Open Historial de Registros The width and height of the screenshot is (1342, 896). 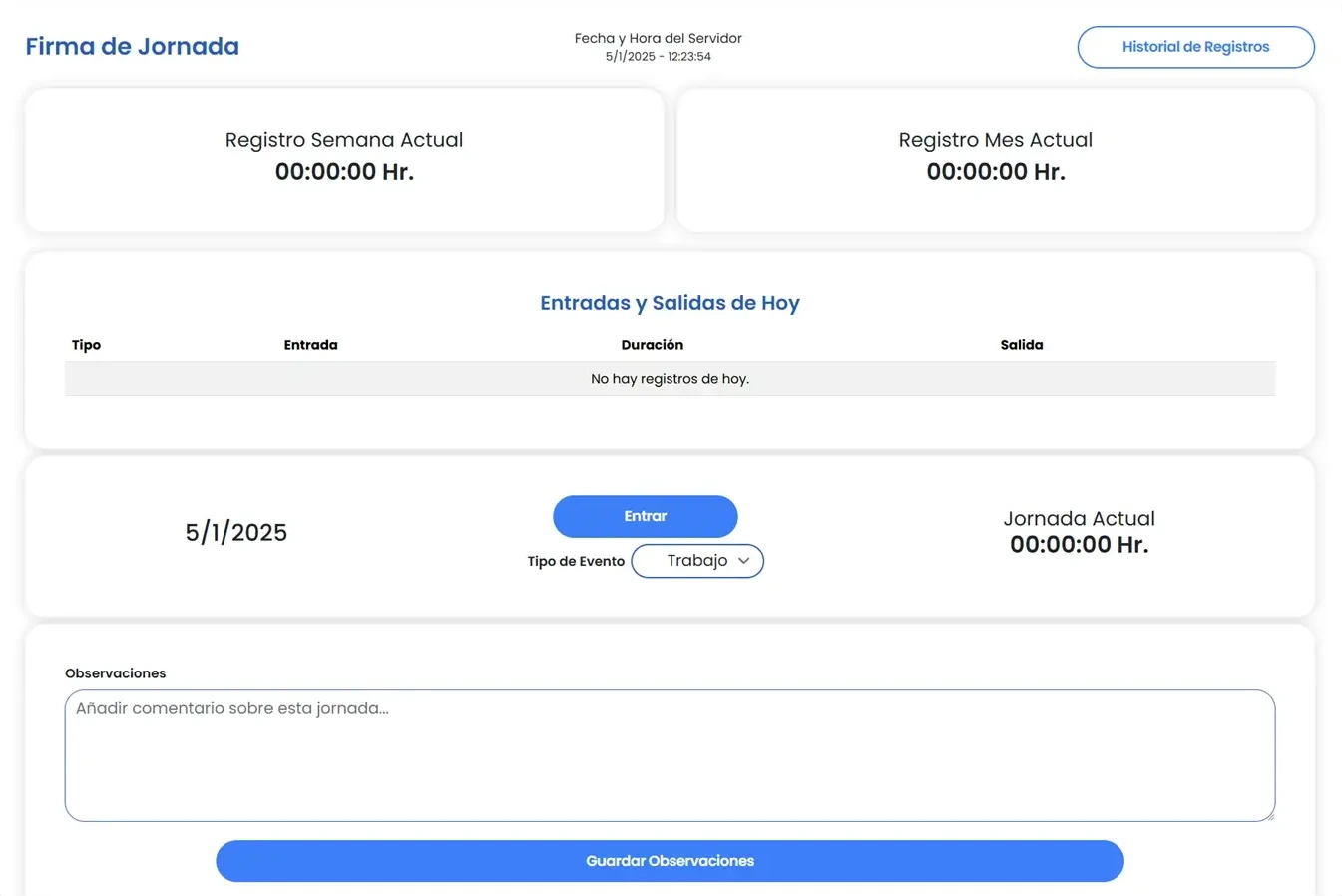pos(1194,47)
